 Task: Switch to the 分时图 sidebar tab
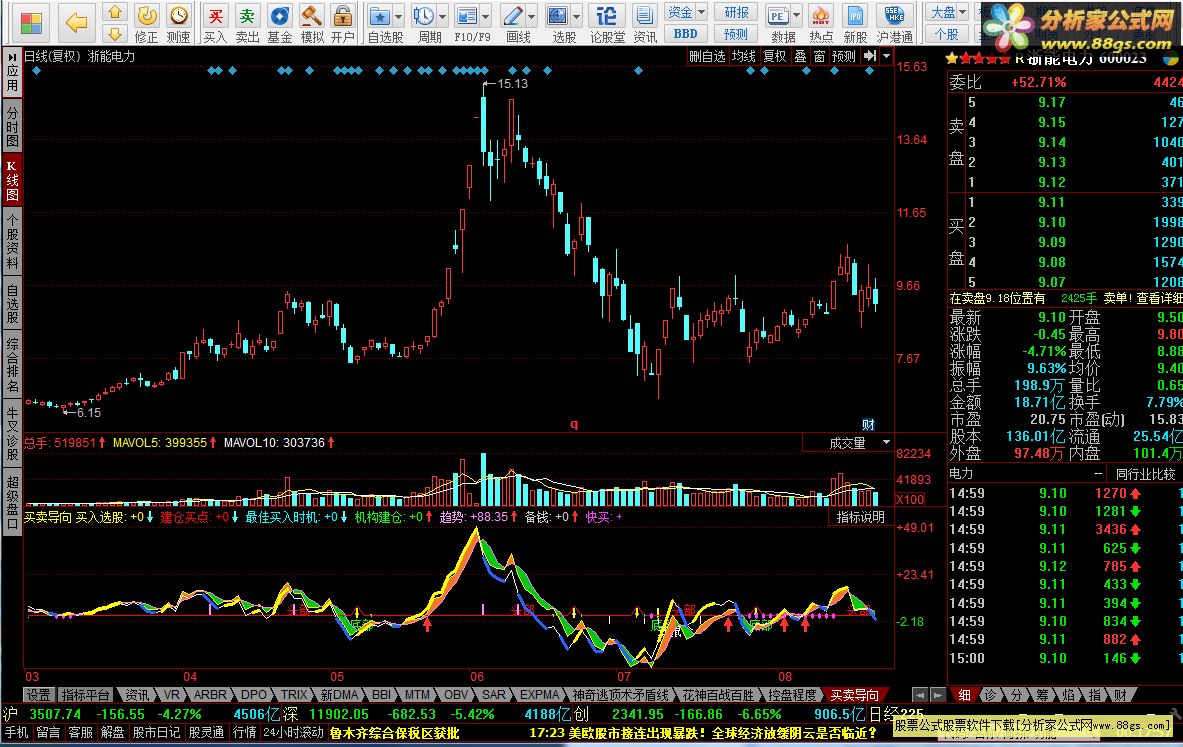[12, 126]
